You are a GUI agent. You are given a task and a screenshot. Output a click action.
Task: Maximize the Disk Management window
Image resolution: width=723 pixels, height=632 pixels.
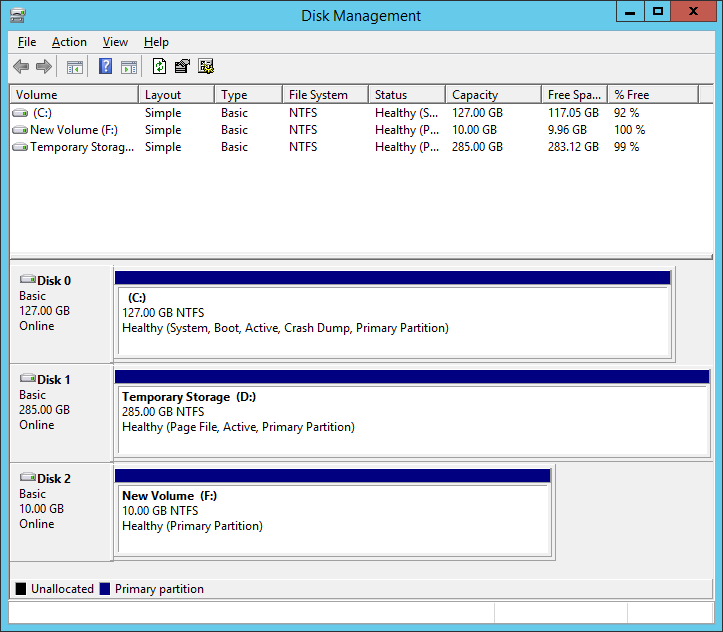tap(658, 12)
